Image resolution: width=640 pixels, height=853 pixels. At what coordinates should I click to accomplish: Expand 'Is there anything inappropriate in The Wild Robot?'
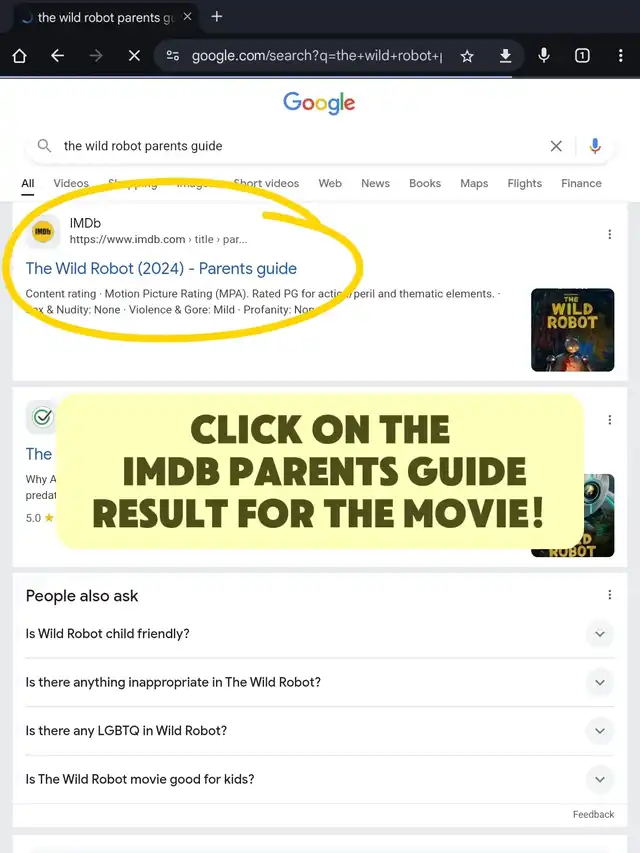click(x=320, y=682)
